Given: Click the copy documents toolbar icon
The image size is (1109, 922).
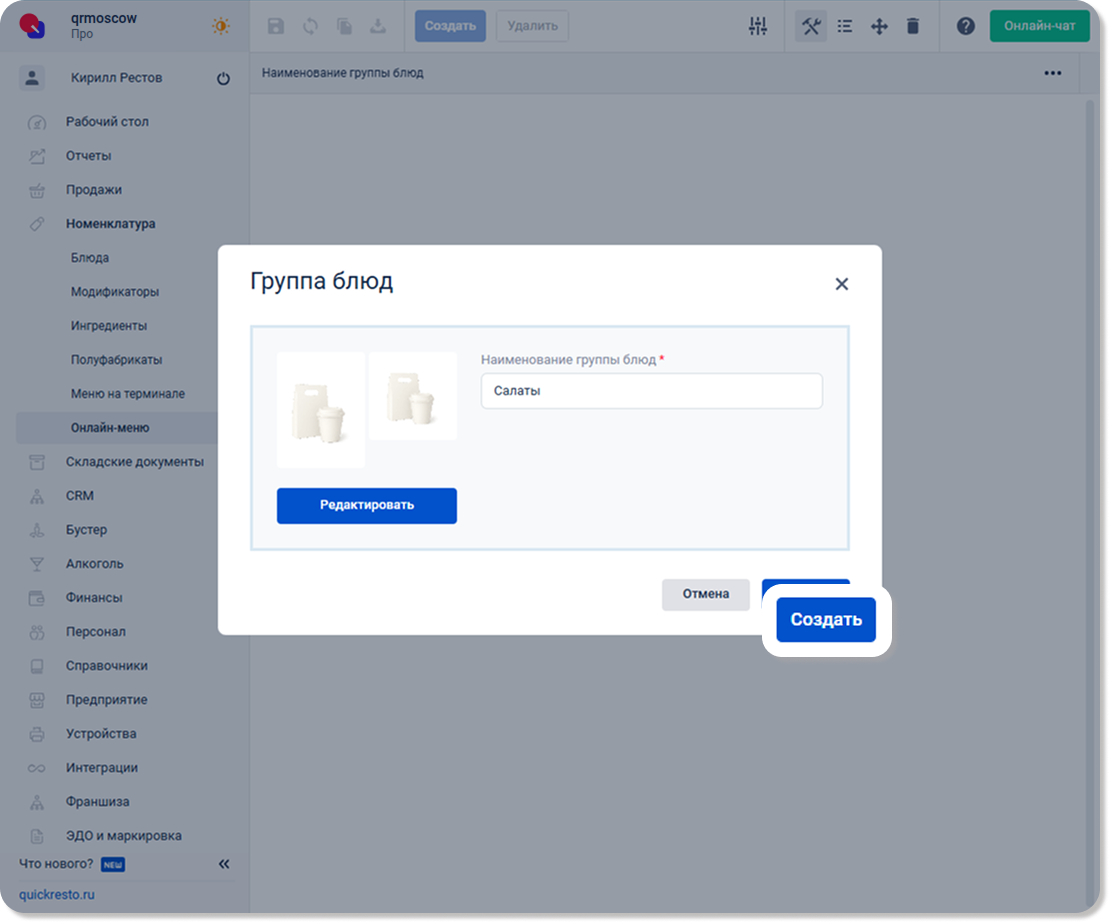Looking at the screenshot, I should tap(344, 26).
